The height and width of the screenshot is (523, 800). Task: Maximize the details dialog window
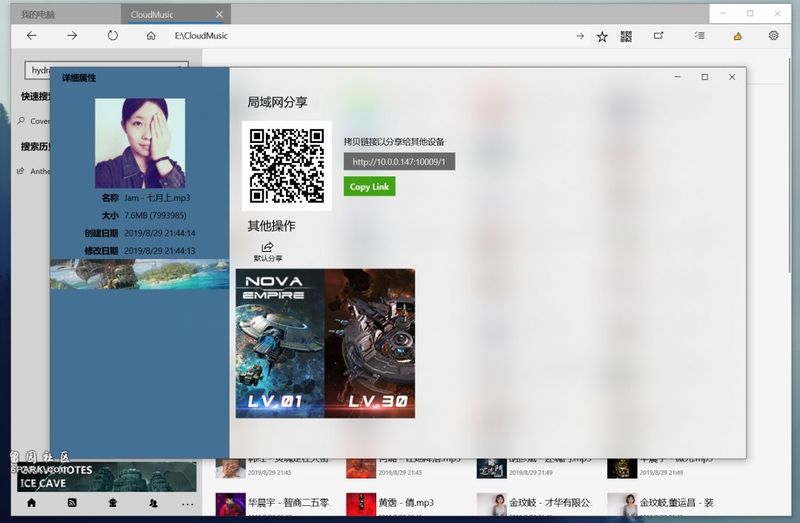click(705, 77)
